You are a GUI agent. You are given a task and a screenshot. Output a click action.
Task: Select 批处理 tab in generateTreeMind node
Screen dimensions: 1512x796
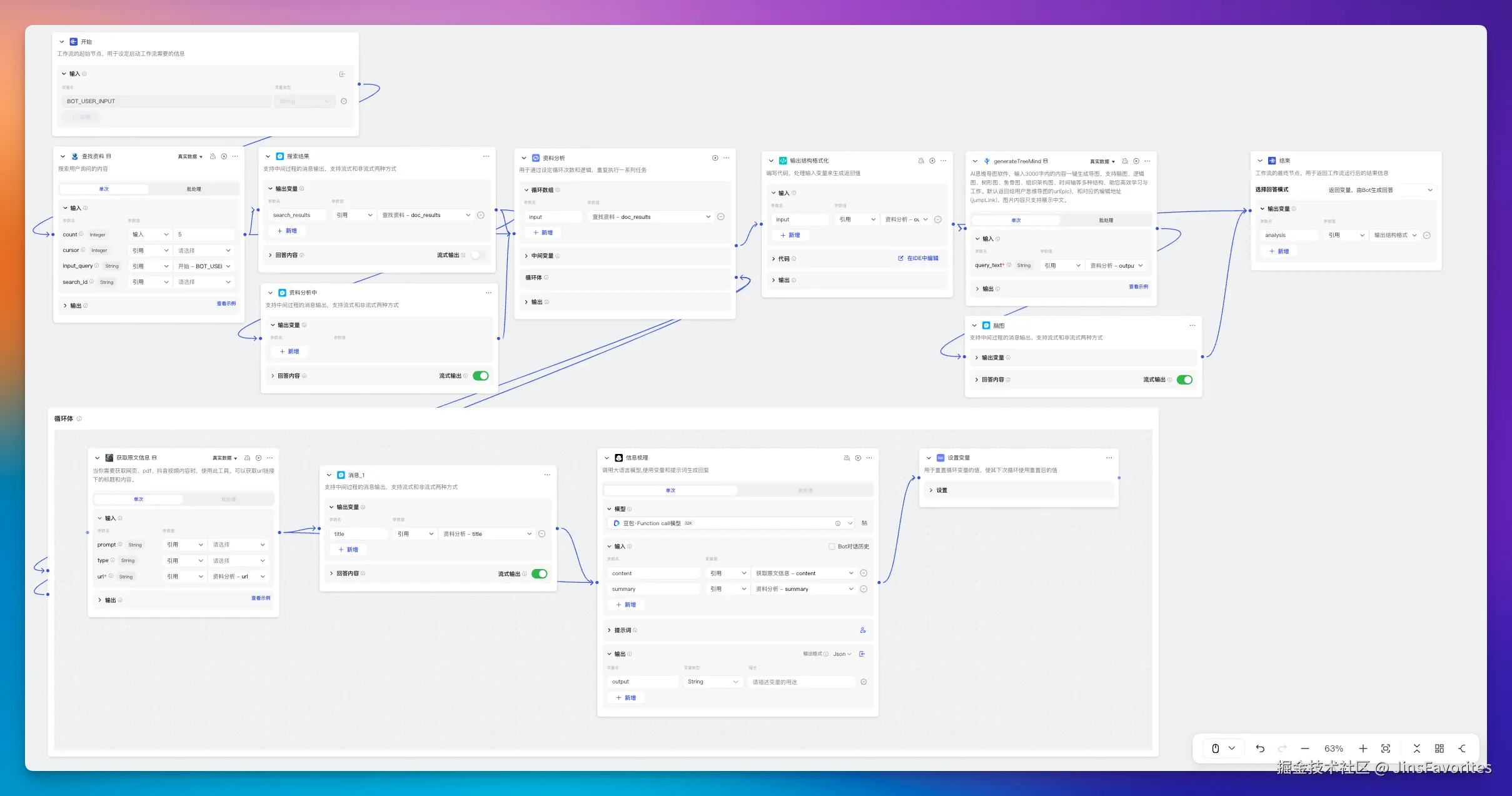[1106, 220]
